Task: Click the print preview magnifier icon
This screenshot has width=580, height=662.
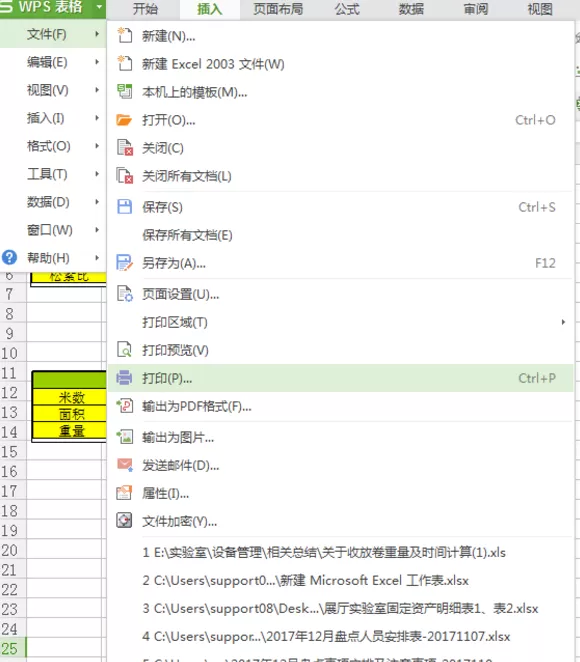Action: tap(124, 350)
